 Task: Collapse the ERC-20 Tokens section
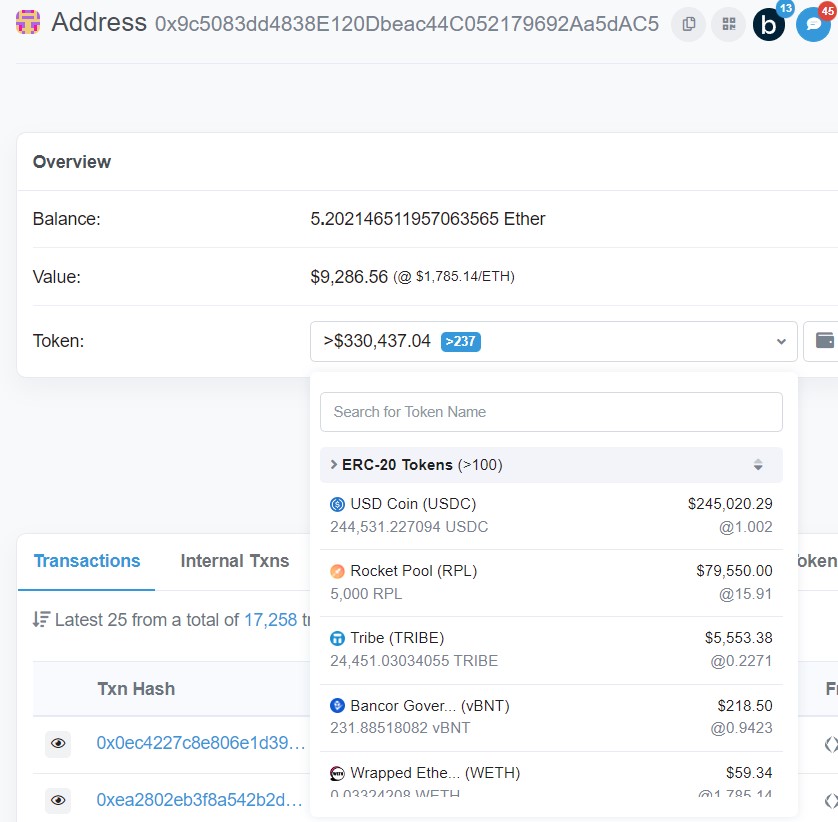click(x=334, y=465)
